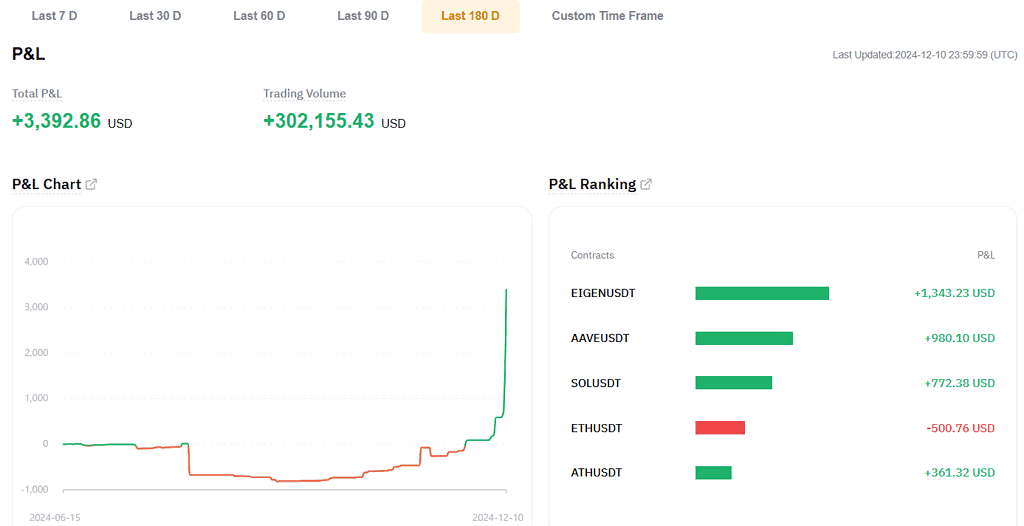Click the Trading Volume label
The width and height of the screenshot is (1024, 526).
click(304, 93)
